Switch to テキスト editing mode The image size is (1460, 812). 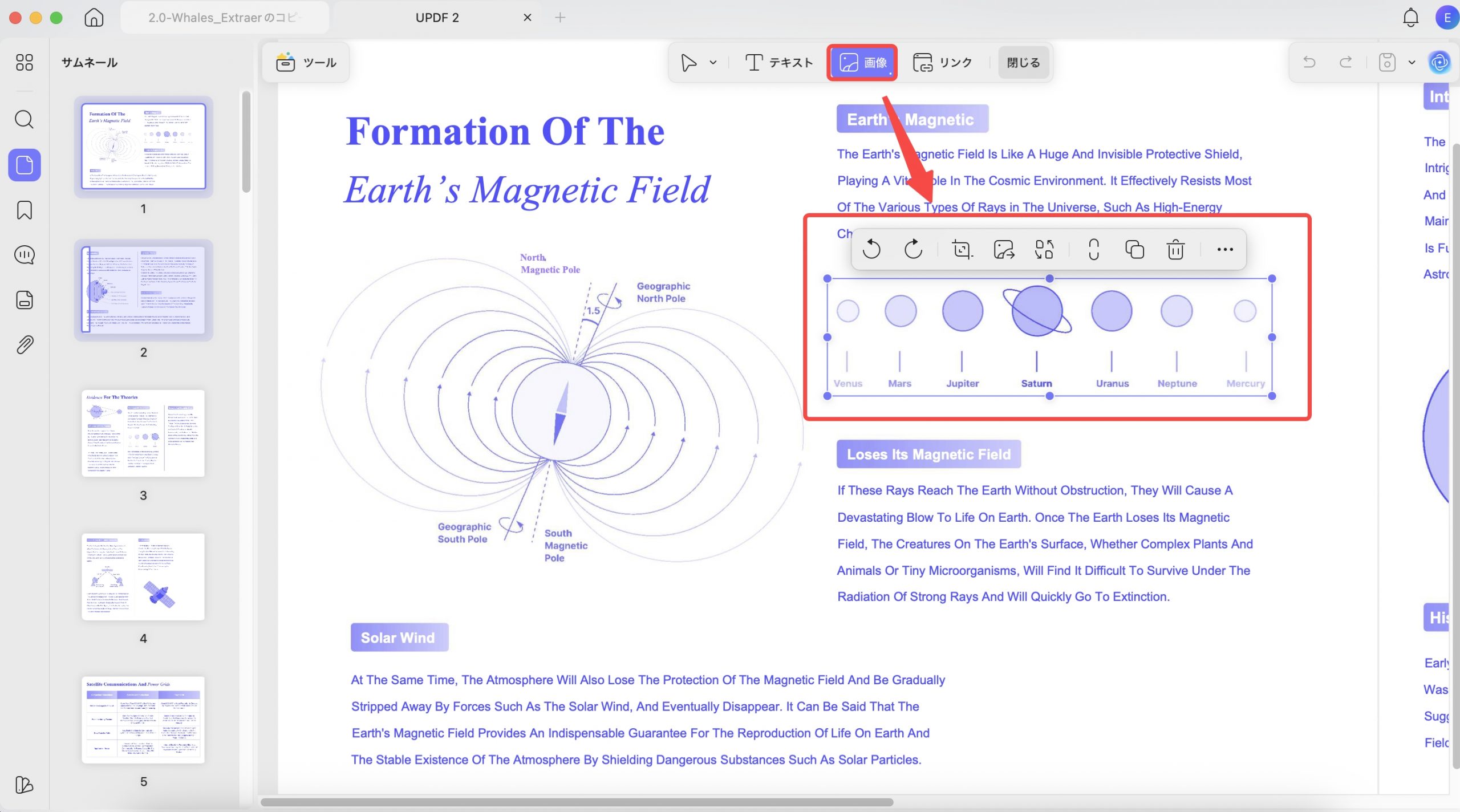click(x=779, y=62)
